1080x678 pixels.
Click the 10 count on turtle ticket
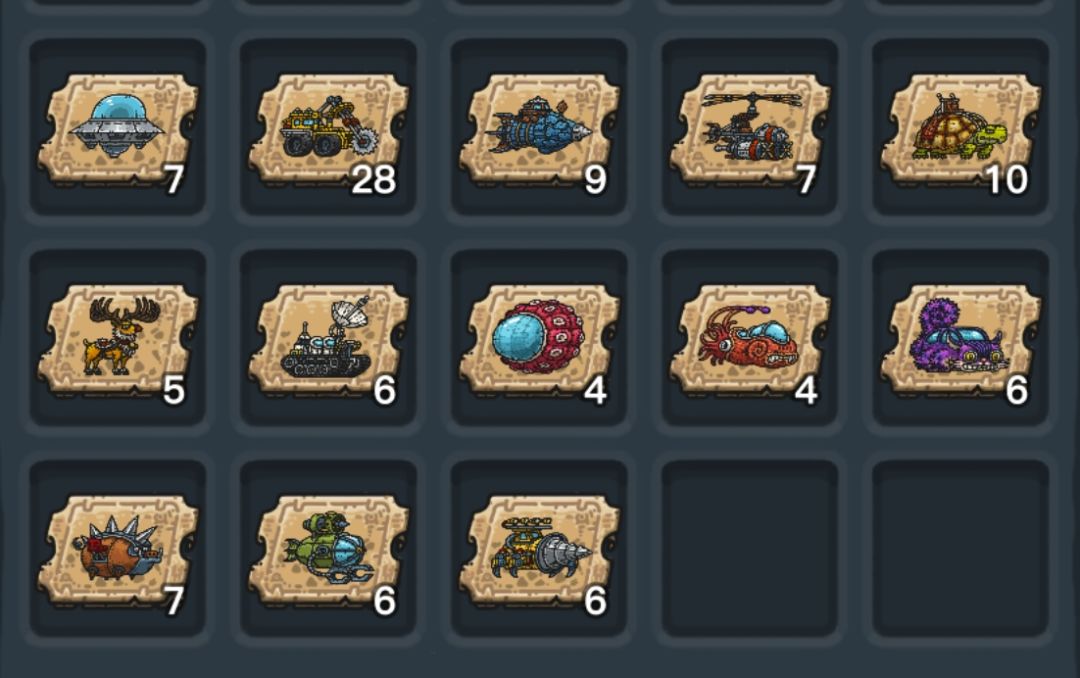tap(1007, 180)
